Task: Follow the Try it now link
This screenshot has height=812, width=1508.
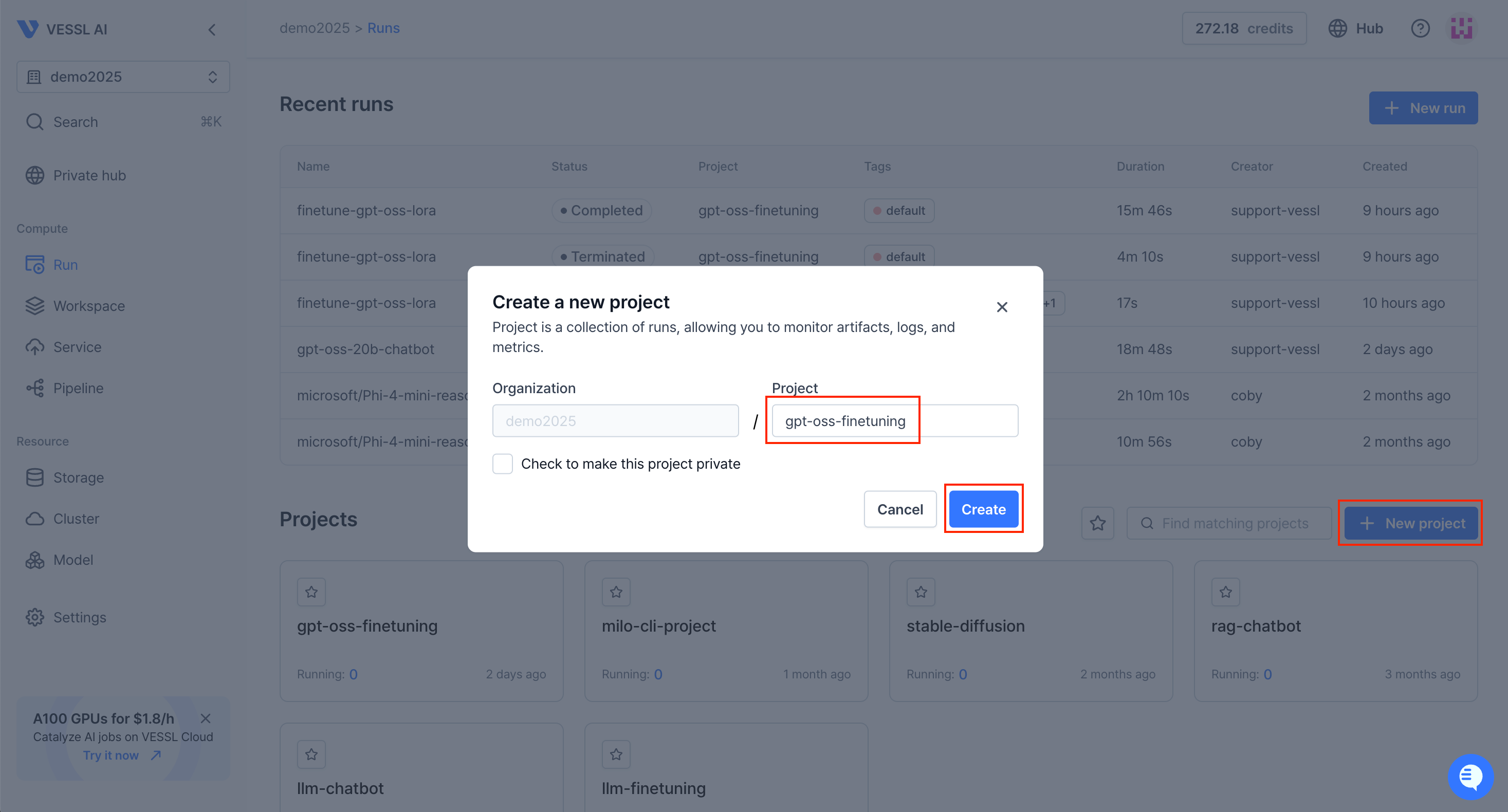Action: click(122, 755)
